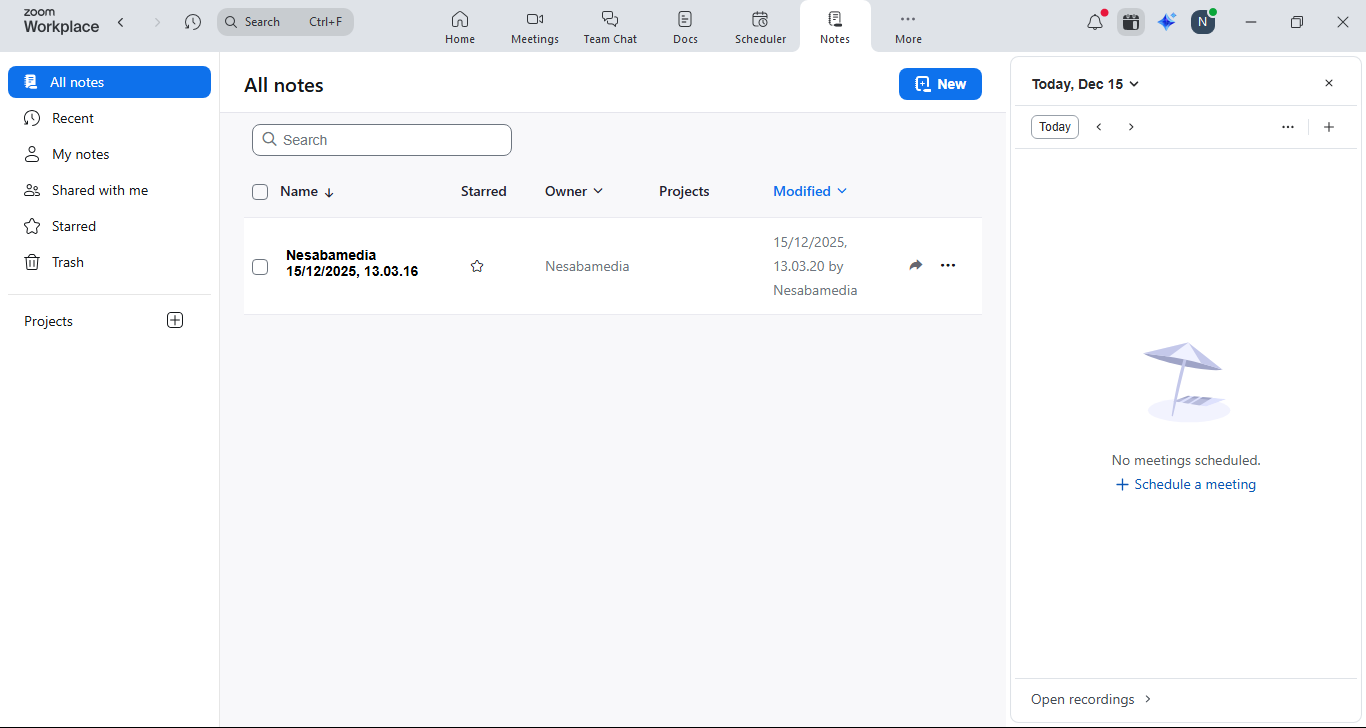Click the share arrow on Nesabamedia note
This screenshot has height=728, width=1366.
pyautogui.click(x=915, y=265)
